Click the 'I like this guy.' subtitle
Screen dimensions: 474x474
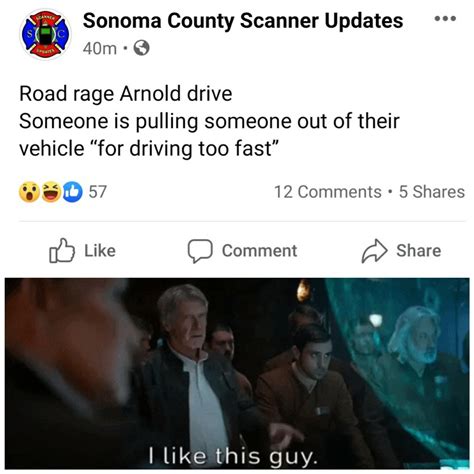(x=232, y=456)
